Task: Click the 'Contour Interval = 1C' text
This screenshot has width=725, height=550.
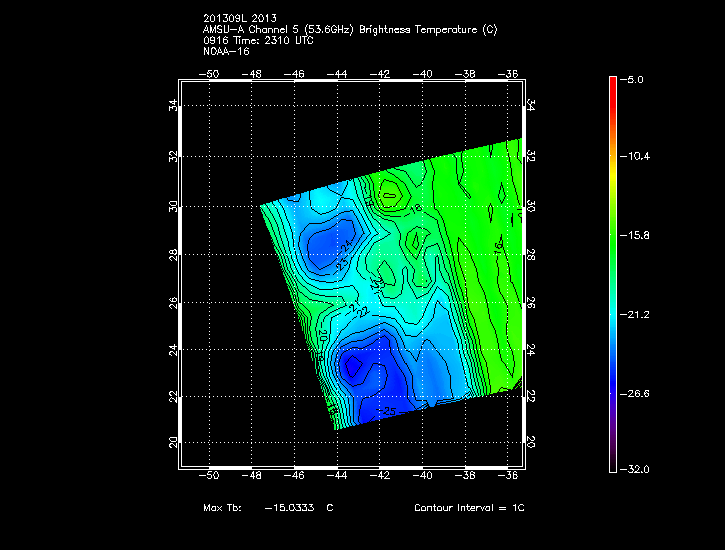Action: click(469, 508)
